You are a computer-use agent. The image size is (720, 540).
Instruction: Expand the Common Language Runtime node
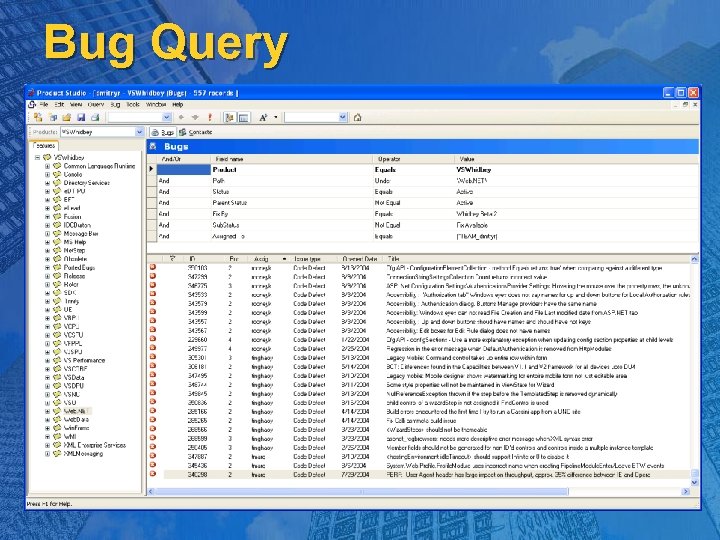click(x=47, y=166)
